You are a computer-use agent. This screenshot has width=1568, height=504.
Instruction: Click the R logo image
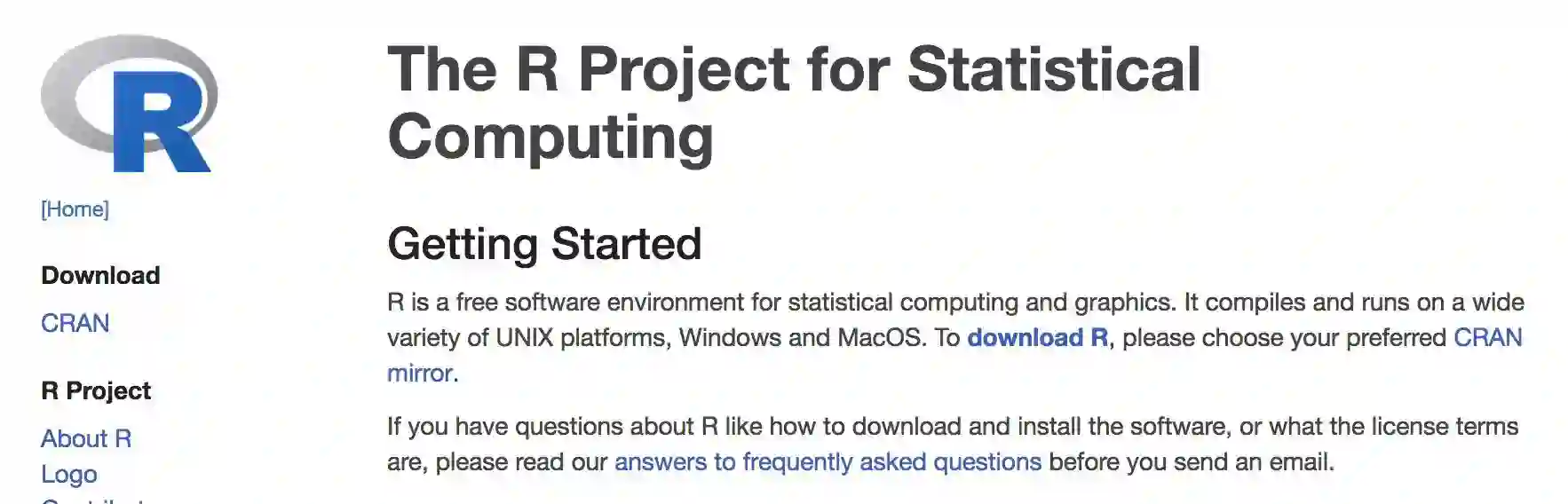[x=129, y=104]
